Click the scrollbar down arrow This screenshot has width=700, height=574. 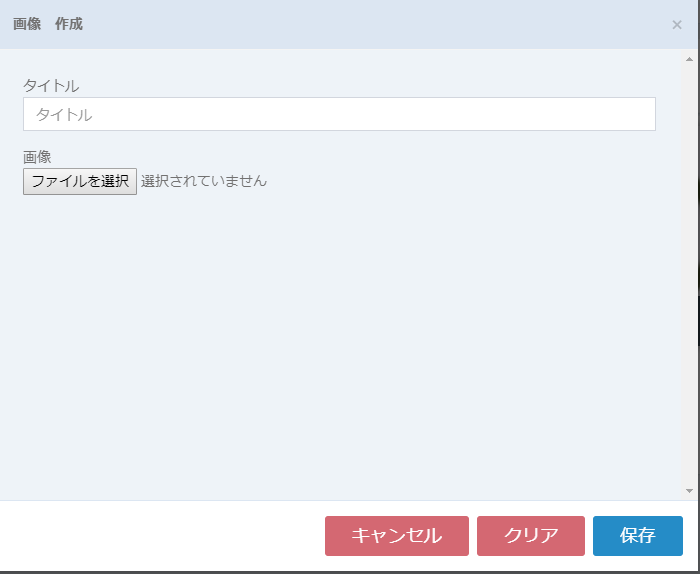(x=689, y=491)
